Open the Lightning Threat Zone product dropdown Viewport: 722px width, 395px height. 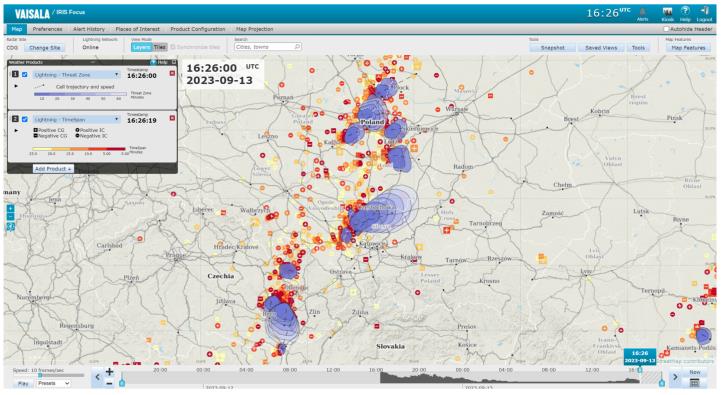tap(76, 74)
